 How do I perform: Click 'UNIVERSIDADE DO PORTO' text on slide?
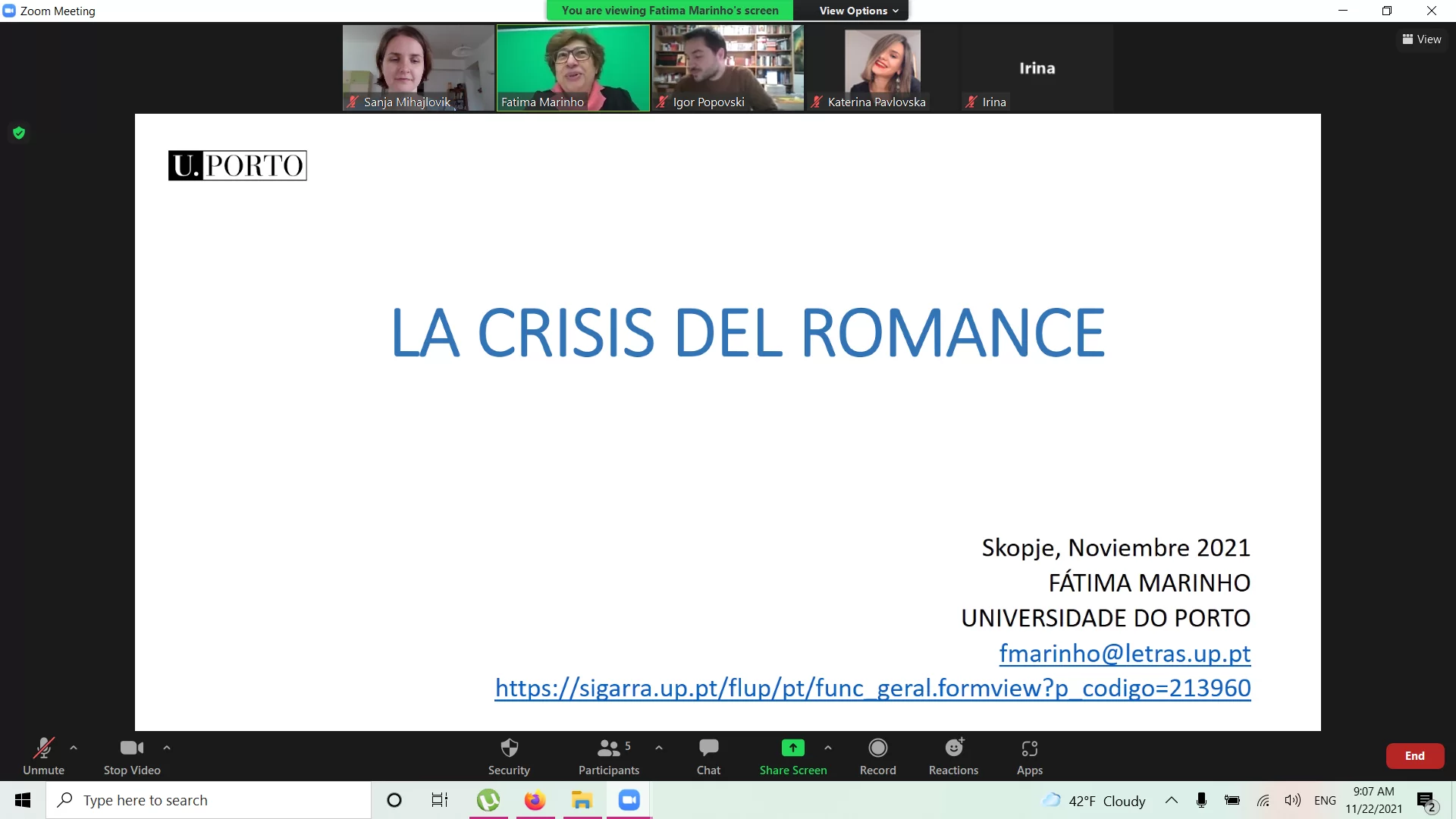pos(1106,618)
